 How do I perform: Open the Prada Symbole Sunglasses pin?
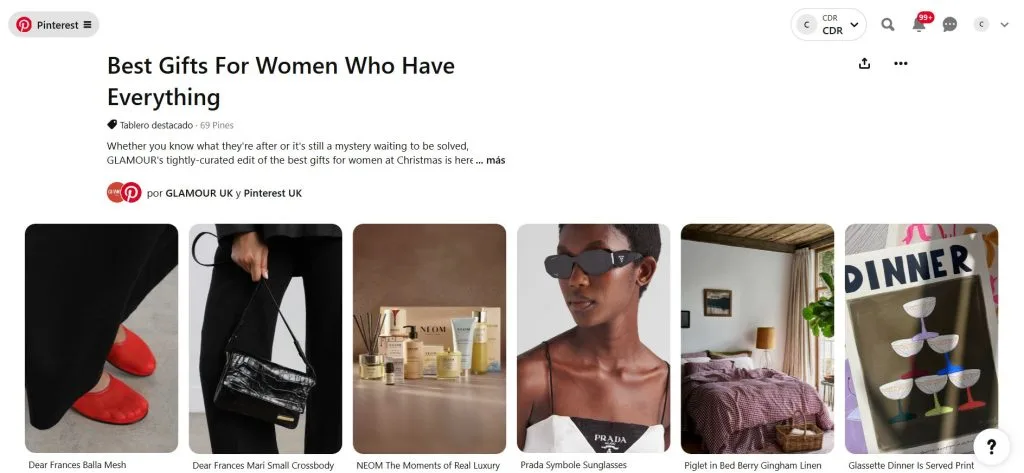tap(593, 338)
